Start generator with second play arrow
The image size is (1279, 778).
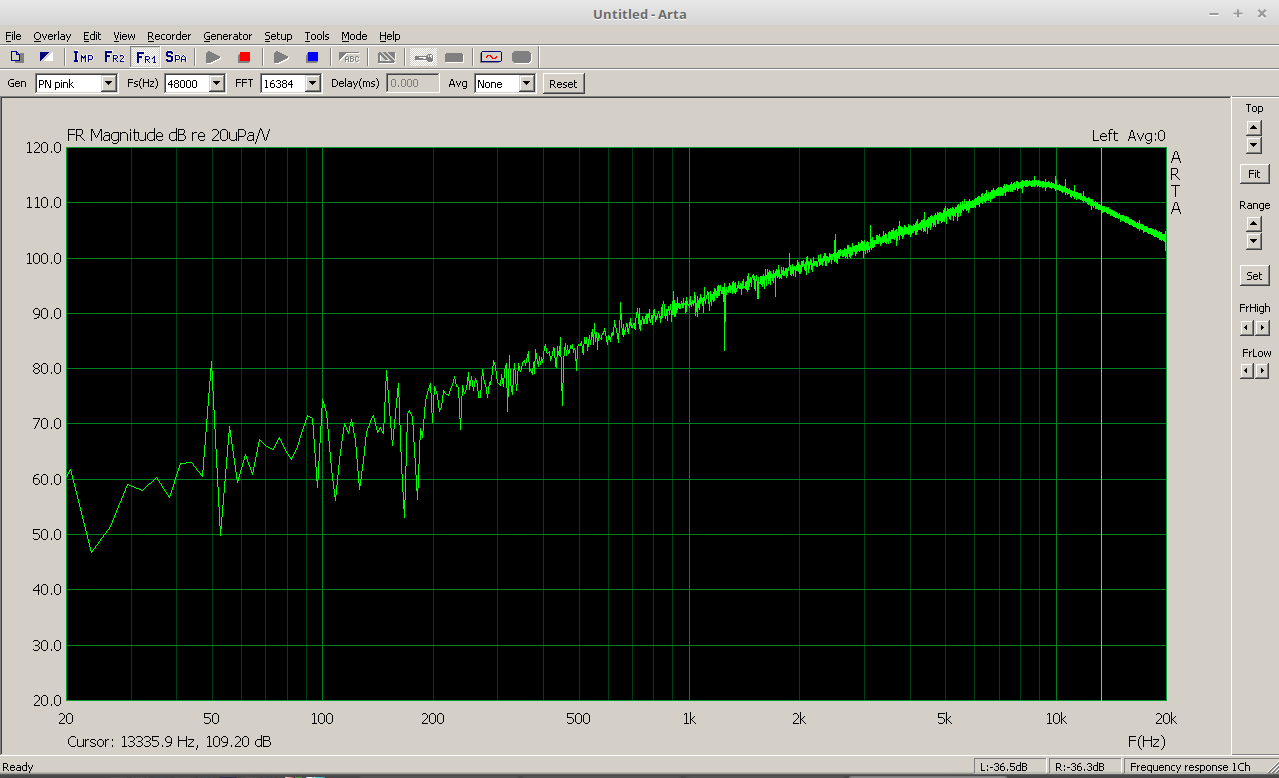[281, 57]
